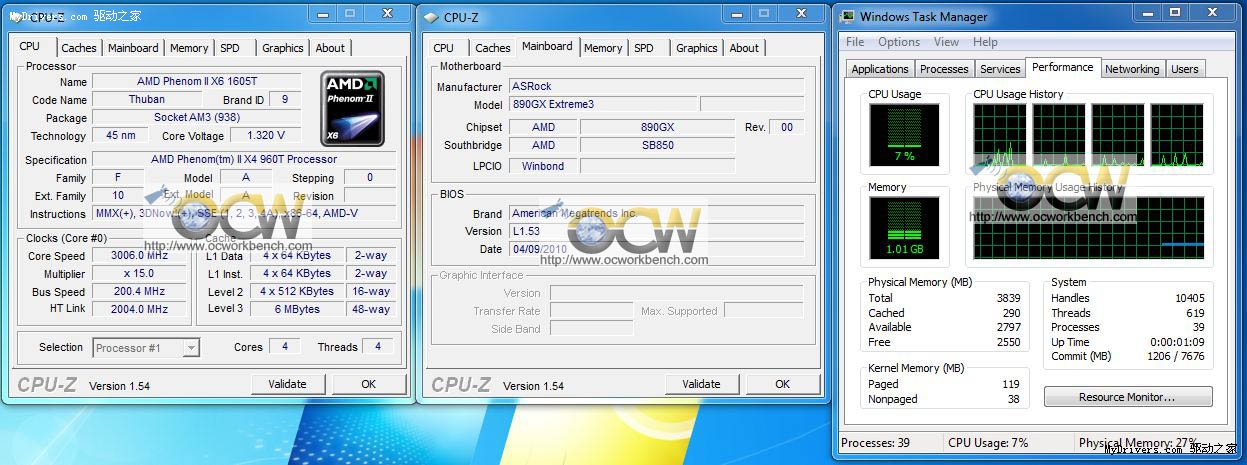Image resolution: width=1247 pixels, height=465 pixels.
Task: Click Specification AMD Phenom II X4 960T Processor
Action: tap(244, 159)
